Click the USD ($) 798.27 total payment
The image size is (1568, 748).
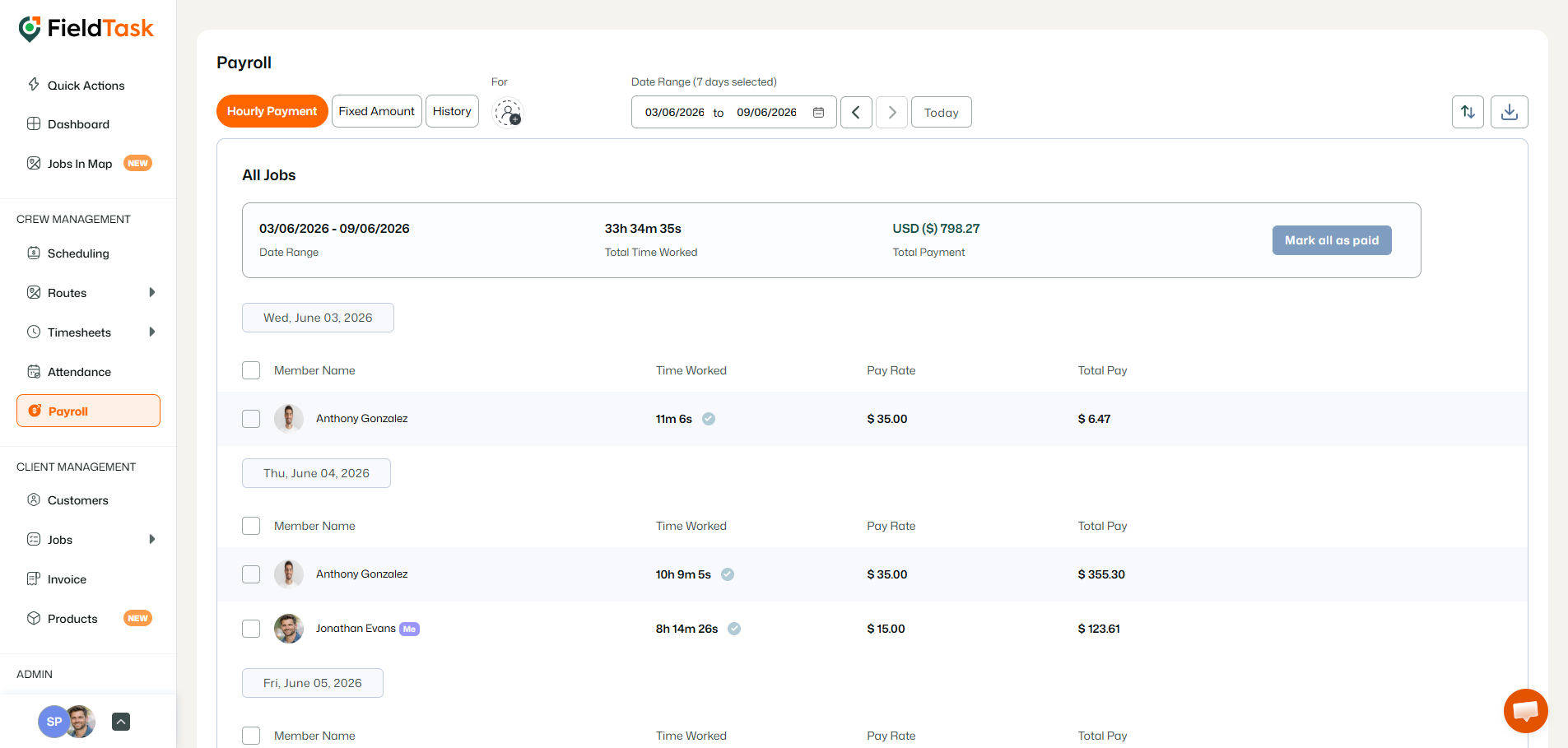[x=936, y=229]
